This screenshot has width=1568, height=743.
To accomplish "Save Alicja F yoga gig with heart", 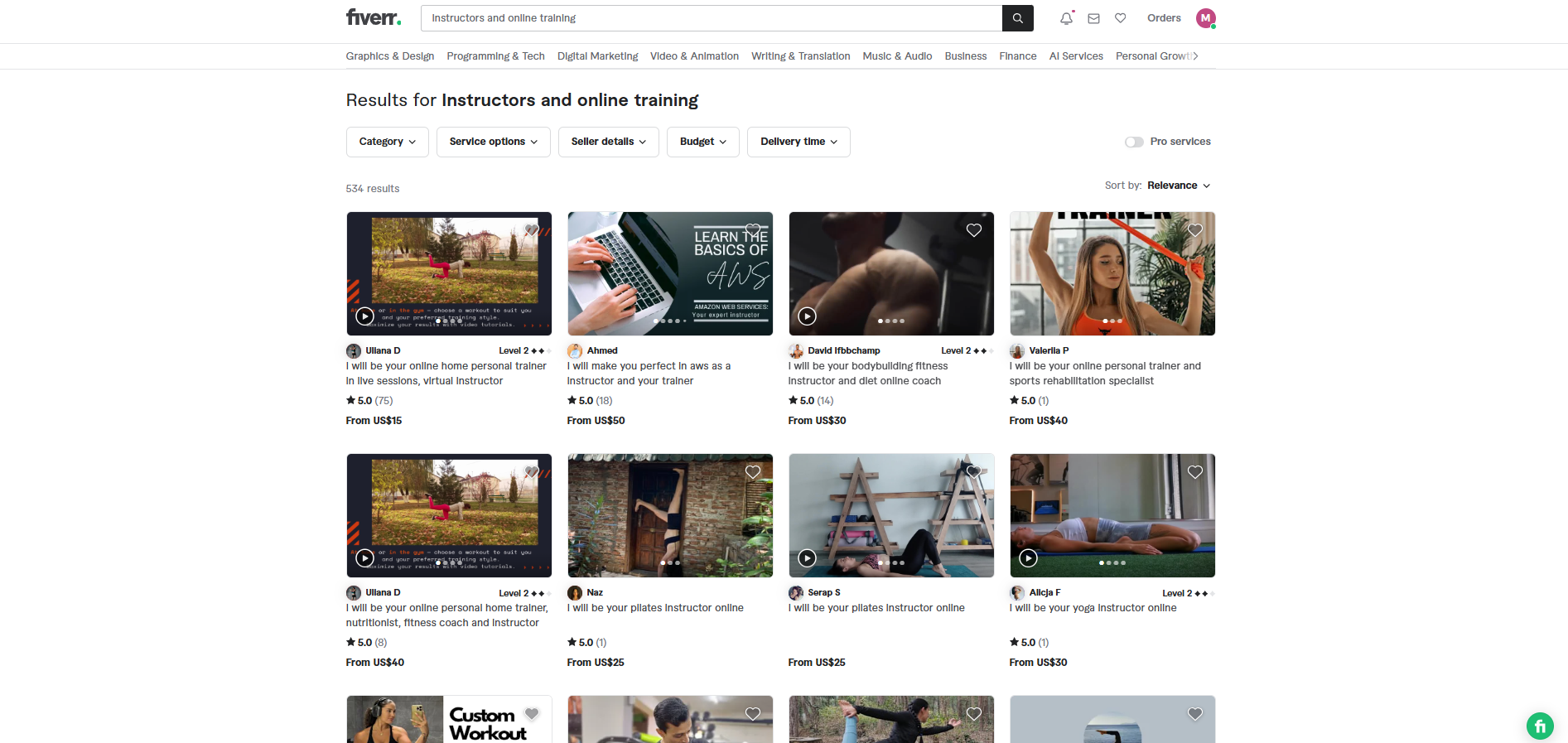I will [x=1195, y=472].
